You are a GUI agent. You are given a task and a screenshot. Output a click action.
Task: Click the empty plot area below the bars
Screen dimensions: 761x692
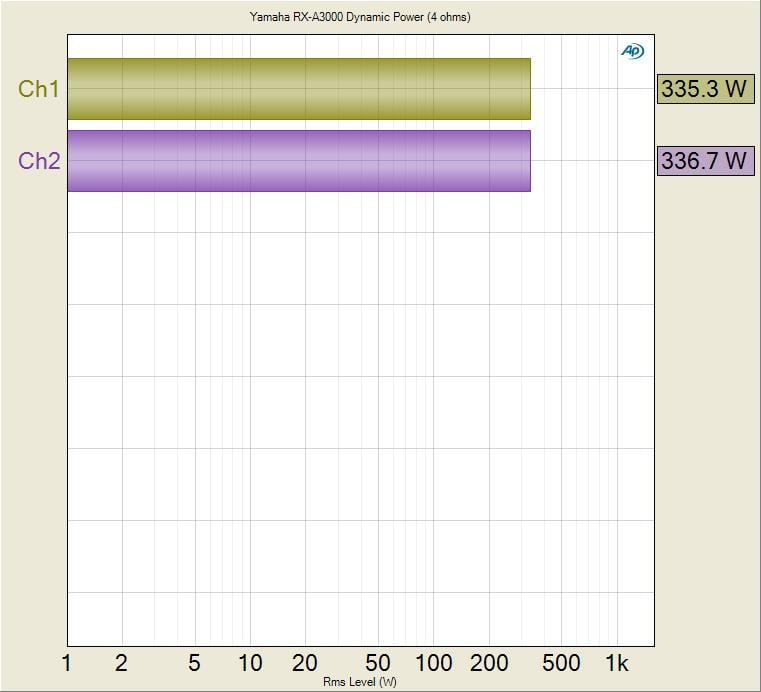pos(360,420)
